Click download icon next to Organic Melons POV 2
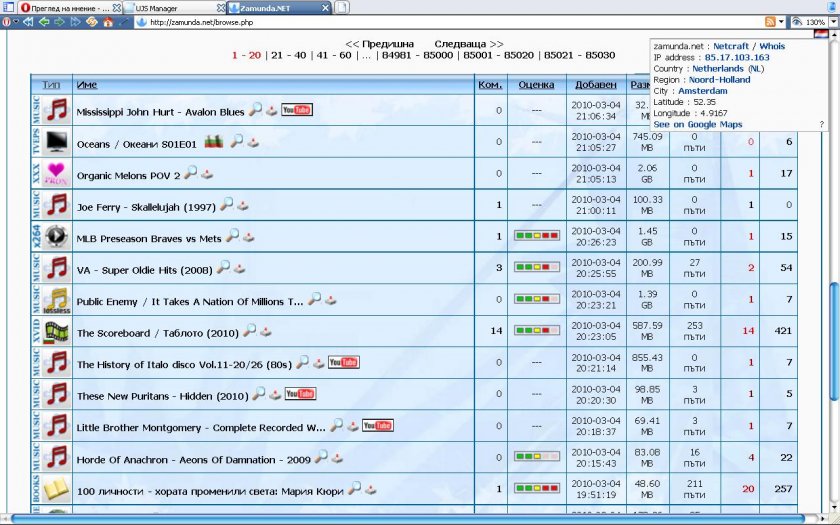Viewport: 840px width, 525px height. 207,174
